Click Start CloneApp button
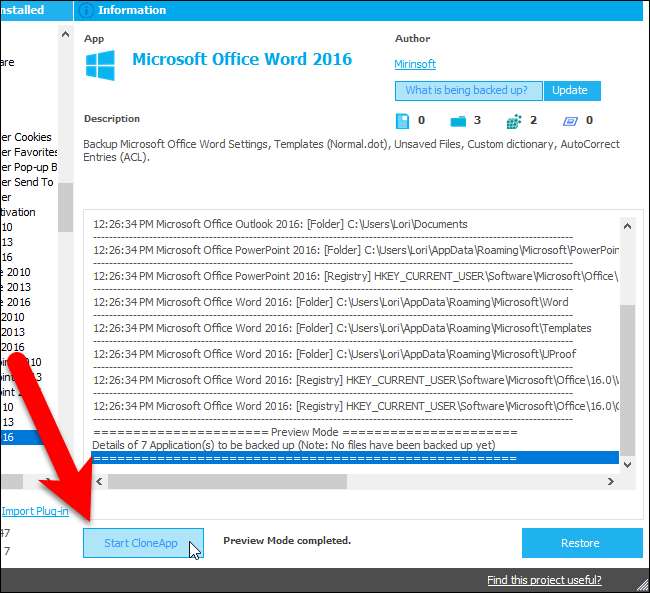This screenshot has height=593, width=650. coord(142,543)
